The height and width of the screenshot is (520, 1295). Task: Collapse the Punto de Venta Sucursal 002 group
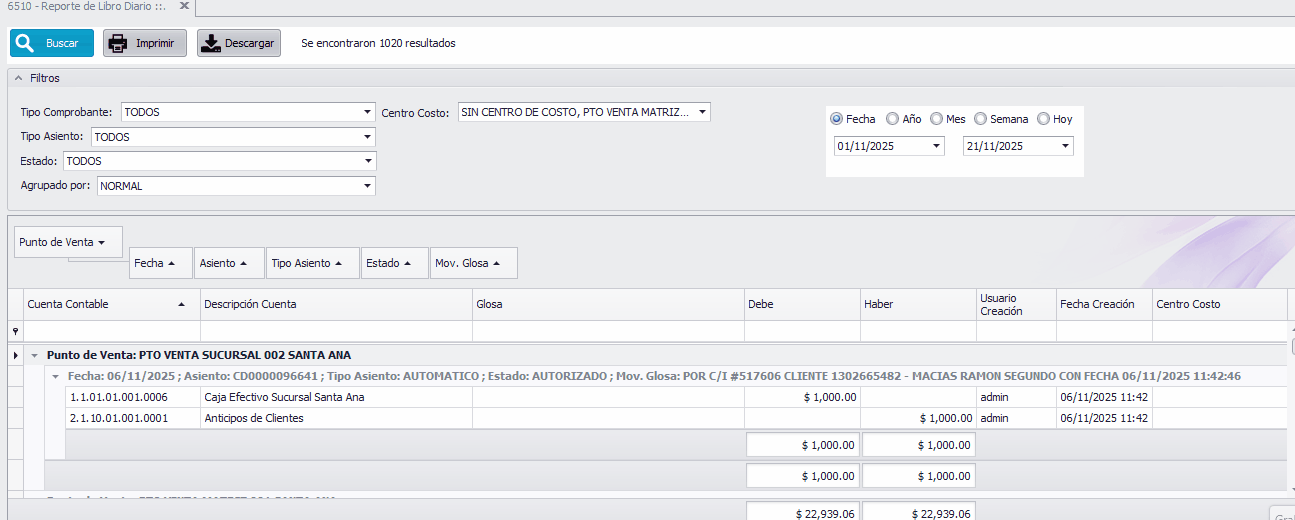(x=35, y=355)
